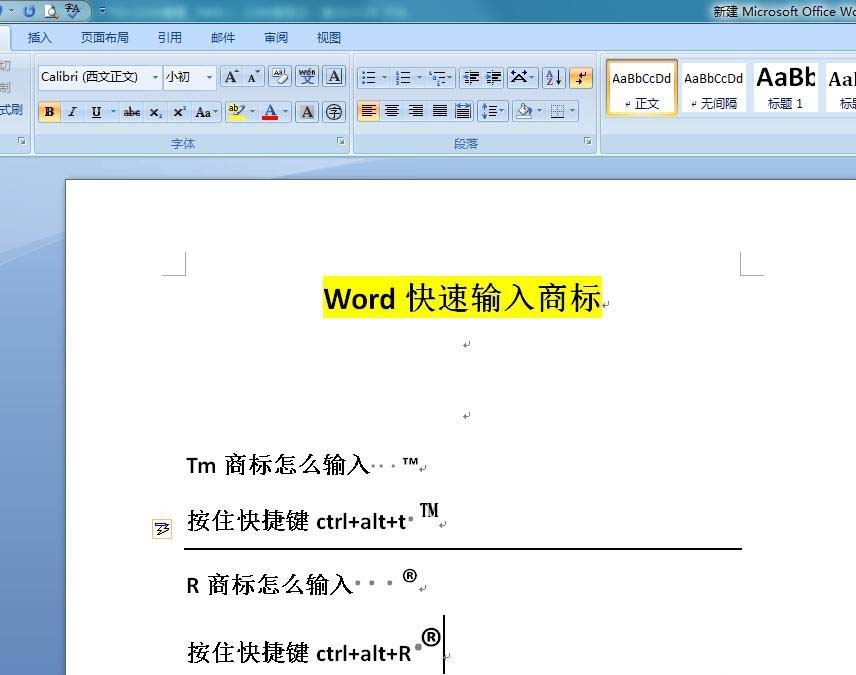Image resolution: width=856 pixels, height=675 pixels.
Task: Open the Phonetic Guide (wén) tool
Action: (x=307, y=77)
